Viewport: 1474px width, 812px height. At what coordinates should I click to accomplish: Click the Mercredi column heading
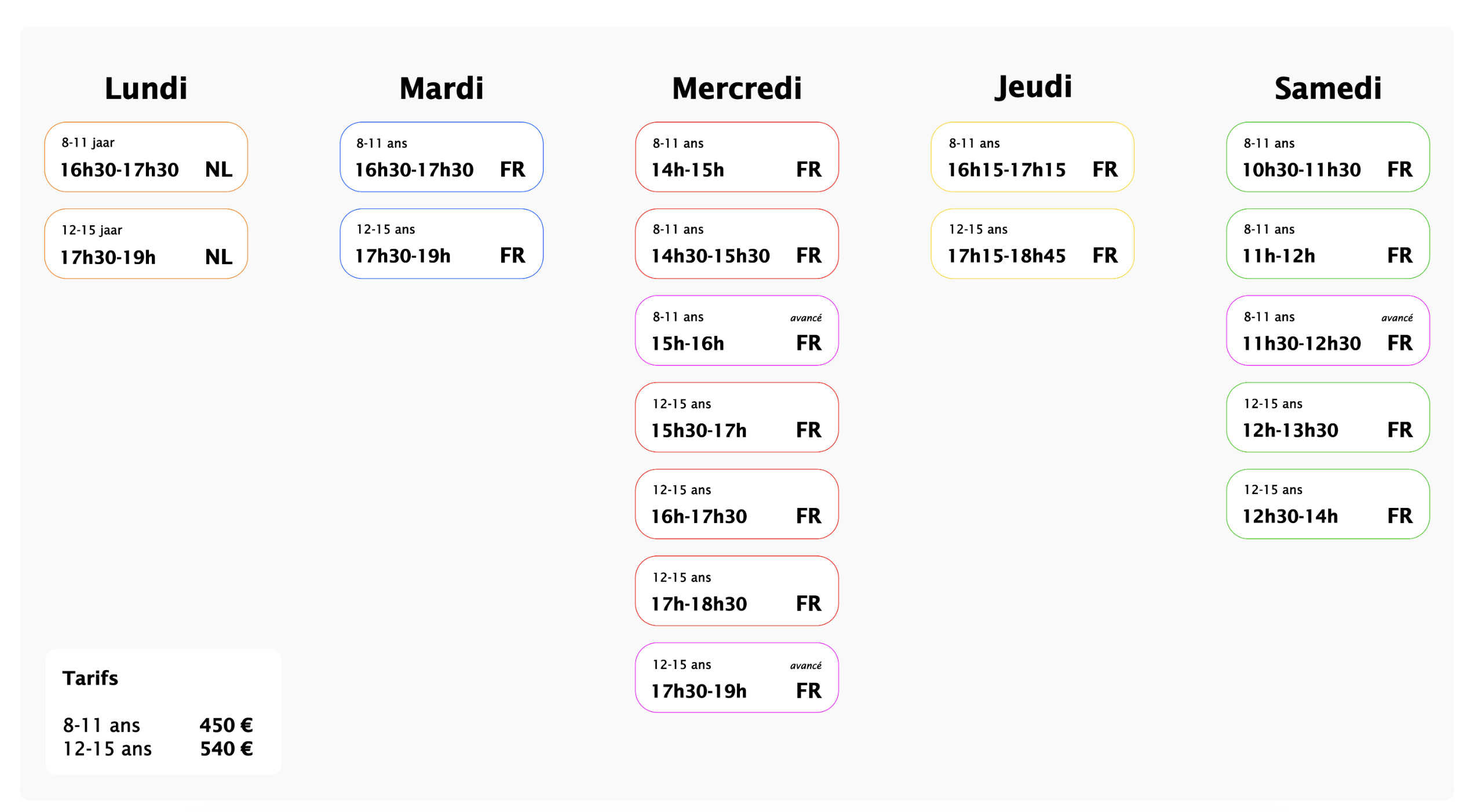[736, 89]
